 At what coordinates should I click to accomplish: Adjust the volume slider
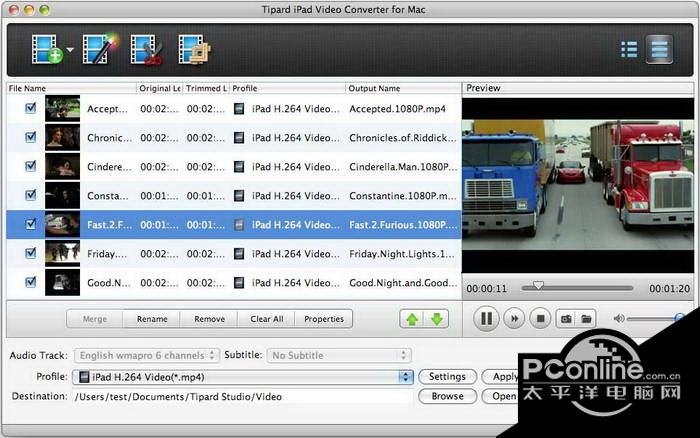tap(655, 318)
